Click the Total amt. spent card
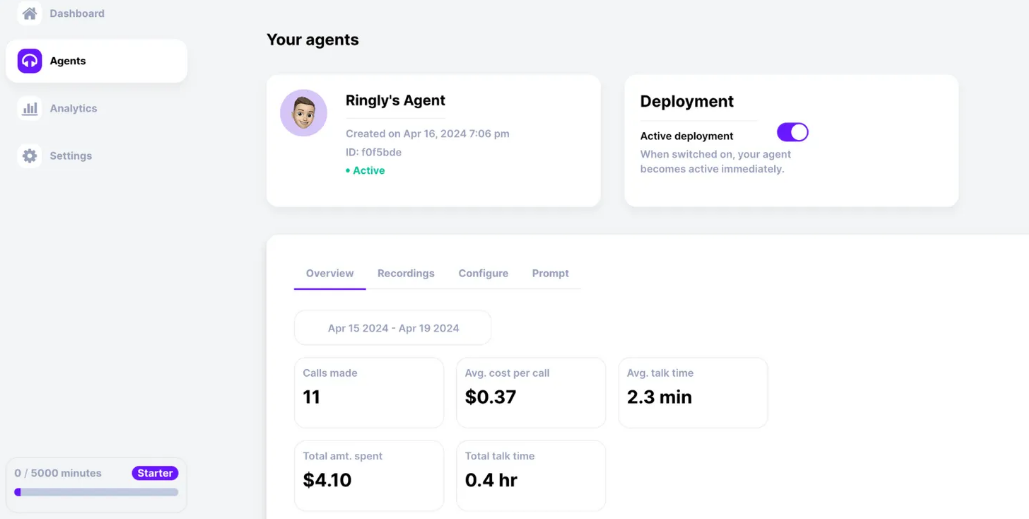The width and height of the screenshot is (1029, 519). (369, 476)
